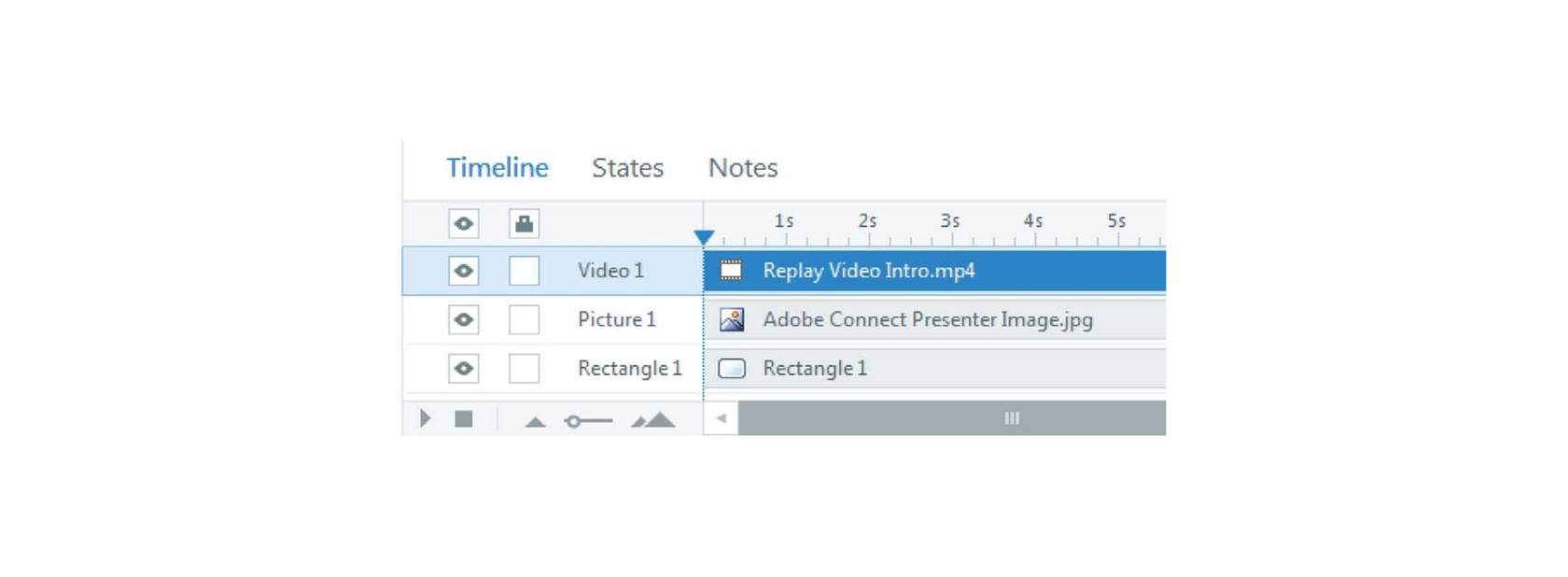Hide the Picture 1 layer
The height and width of the screenshot is (577, 1568).
point(463,319)
